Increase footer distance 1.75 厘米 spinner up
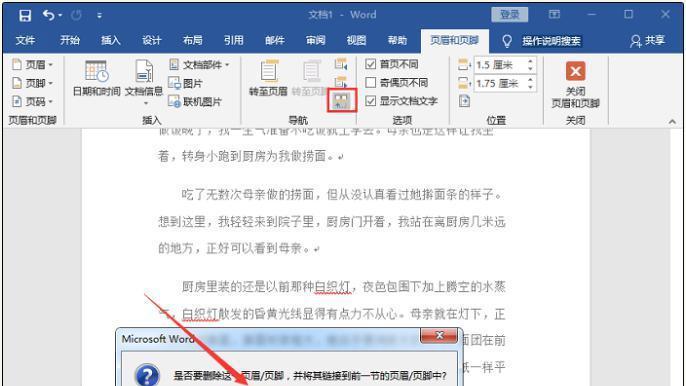 click(x=530, y=80)
